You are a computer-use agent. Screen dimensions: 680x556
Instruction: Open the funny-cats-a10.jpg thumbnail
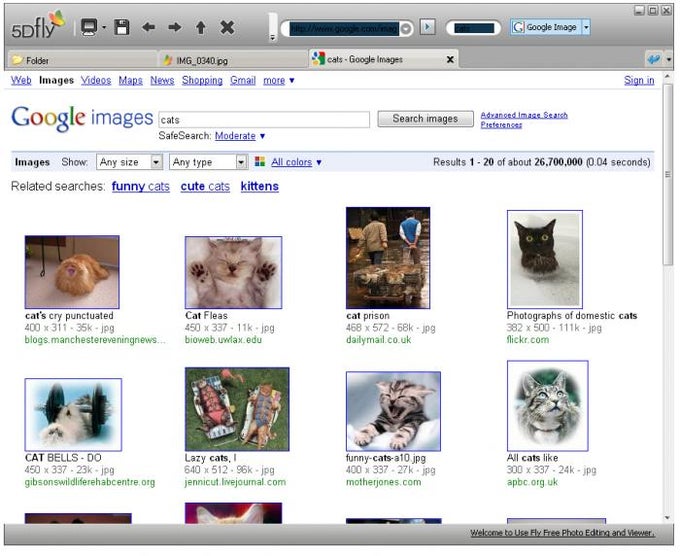[393, 411]
